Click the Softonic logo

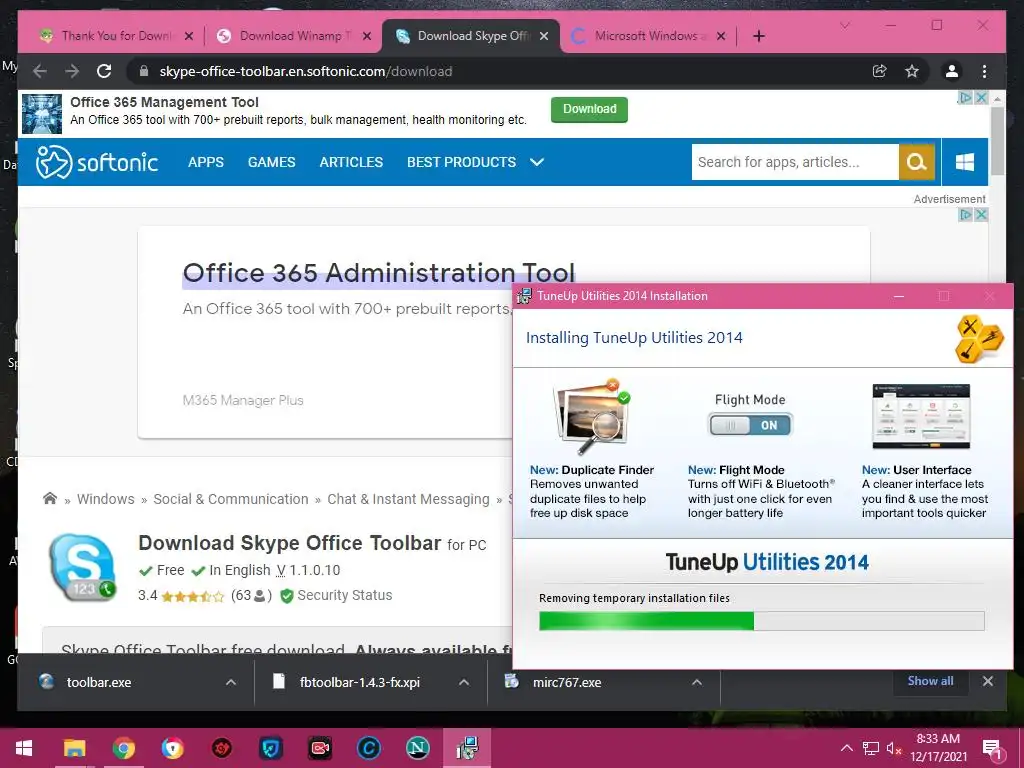(97, 162)
